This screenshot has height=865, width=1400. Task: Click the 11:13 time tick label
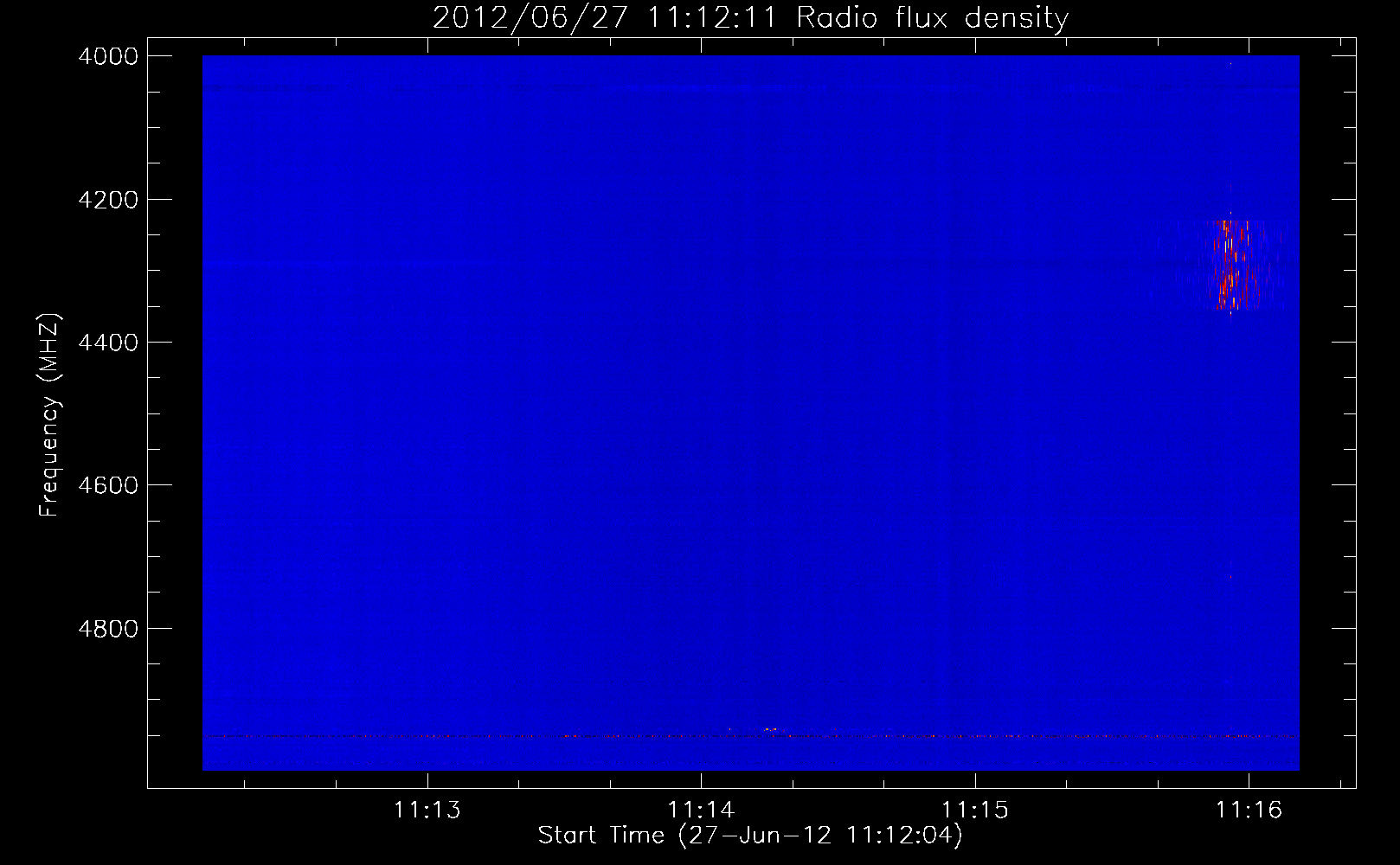pos(427,810)
